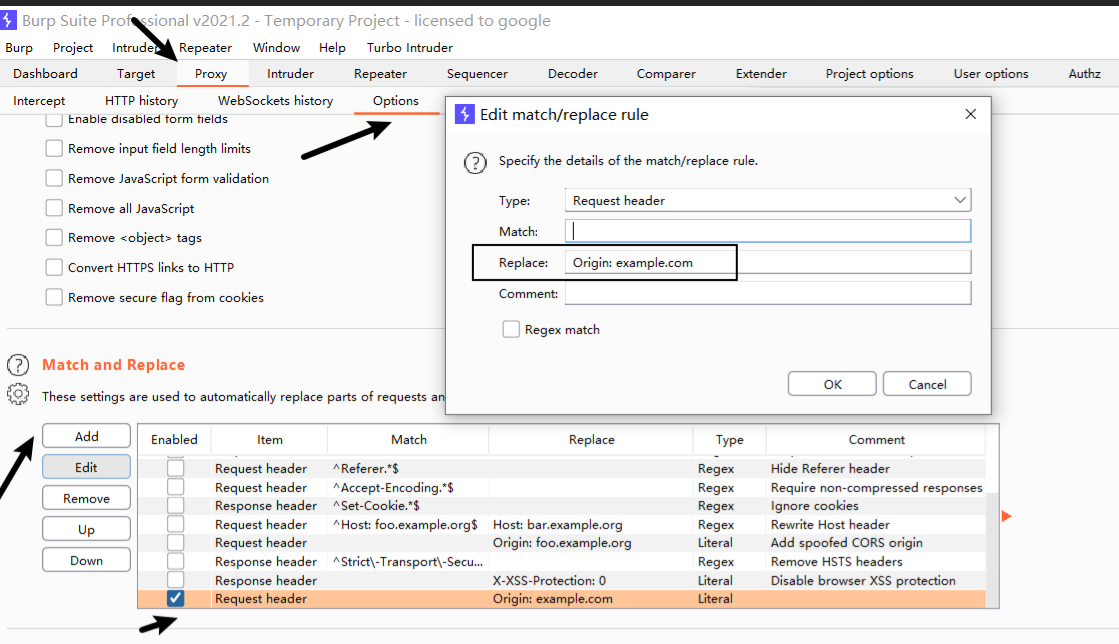Click the Edit rule button
The height and width of the screenshot is (644, 1119).
click(x=86, y=467)
